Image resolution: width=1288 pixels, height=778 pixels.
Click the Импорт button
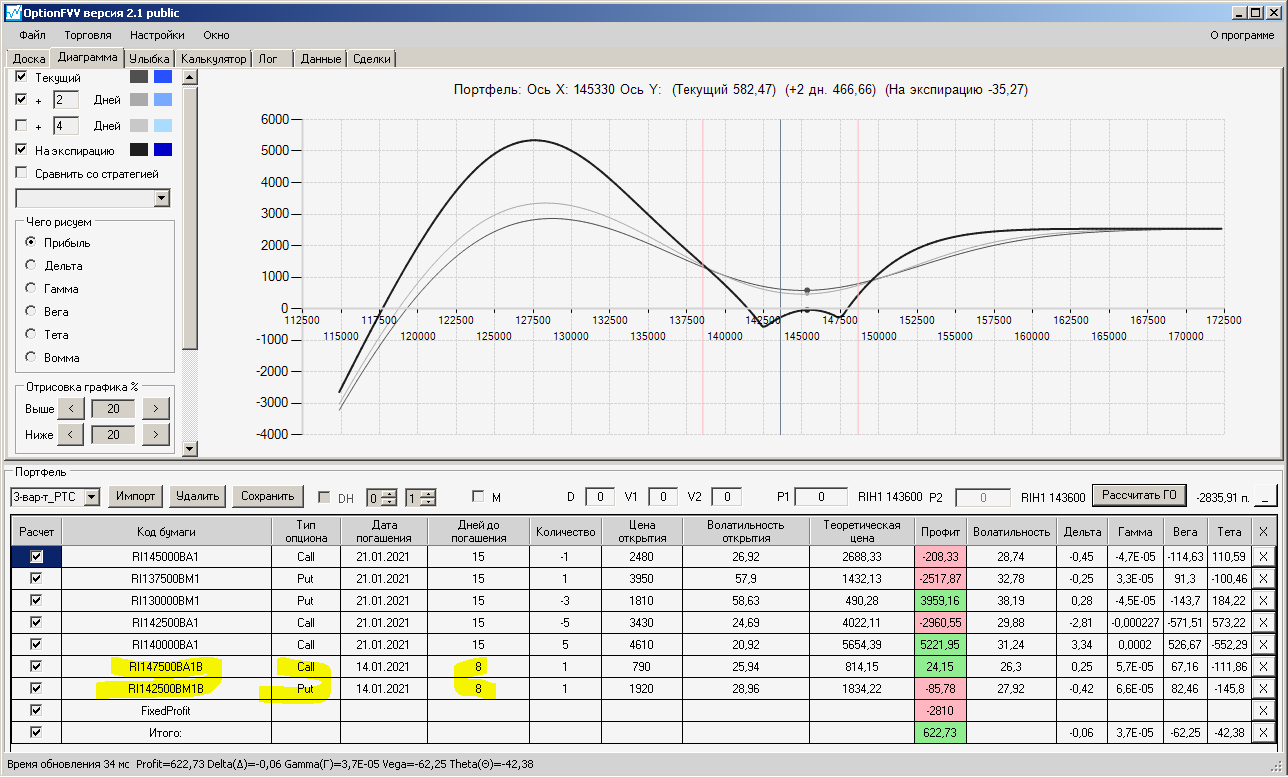135,496
